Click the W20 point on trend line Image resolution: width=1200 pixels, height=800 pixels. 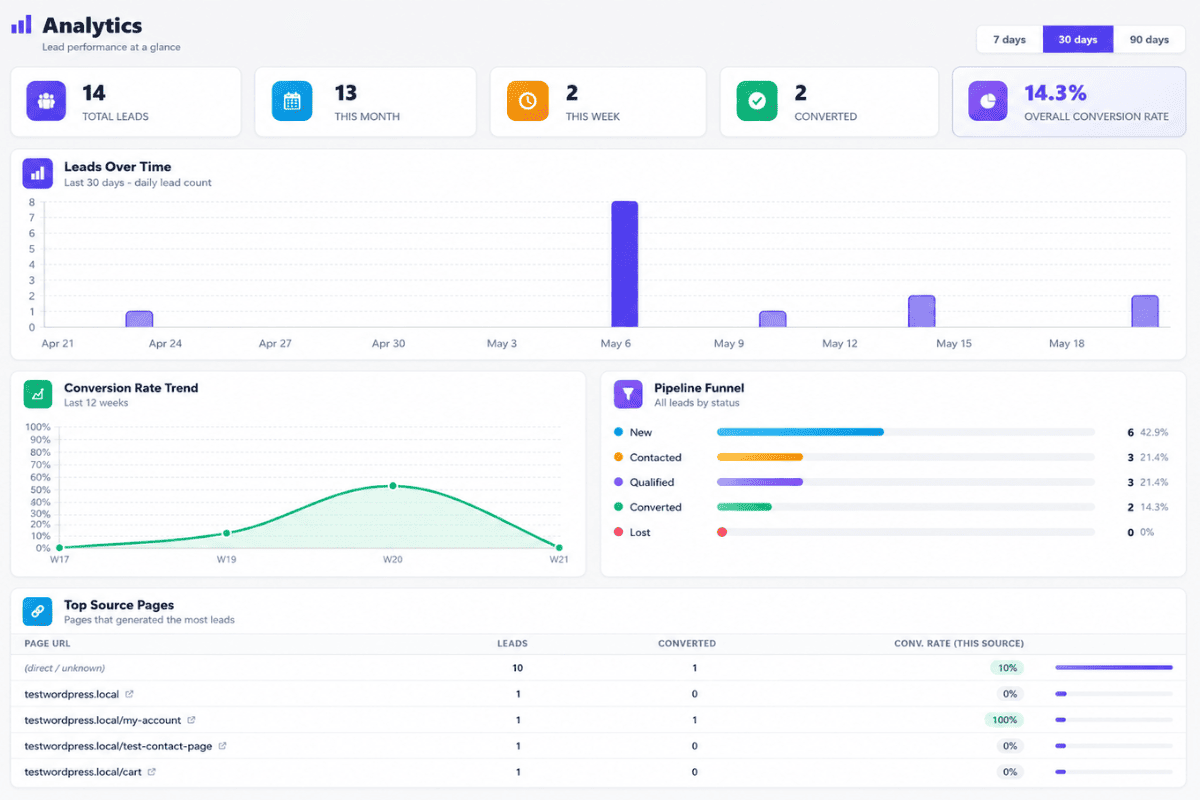point(392,486)
